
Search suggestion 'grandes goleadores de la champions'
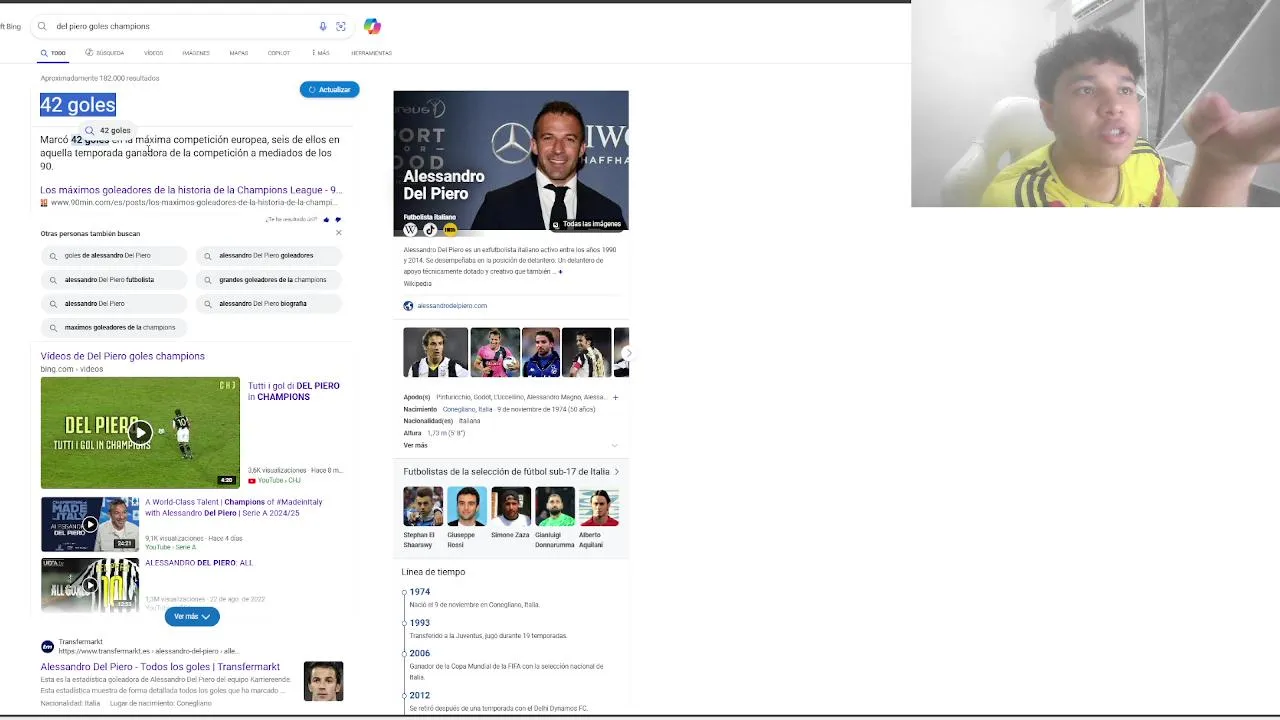point(268,279)
